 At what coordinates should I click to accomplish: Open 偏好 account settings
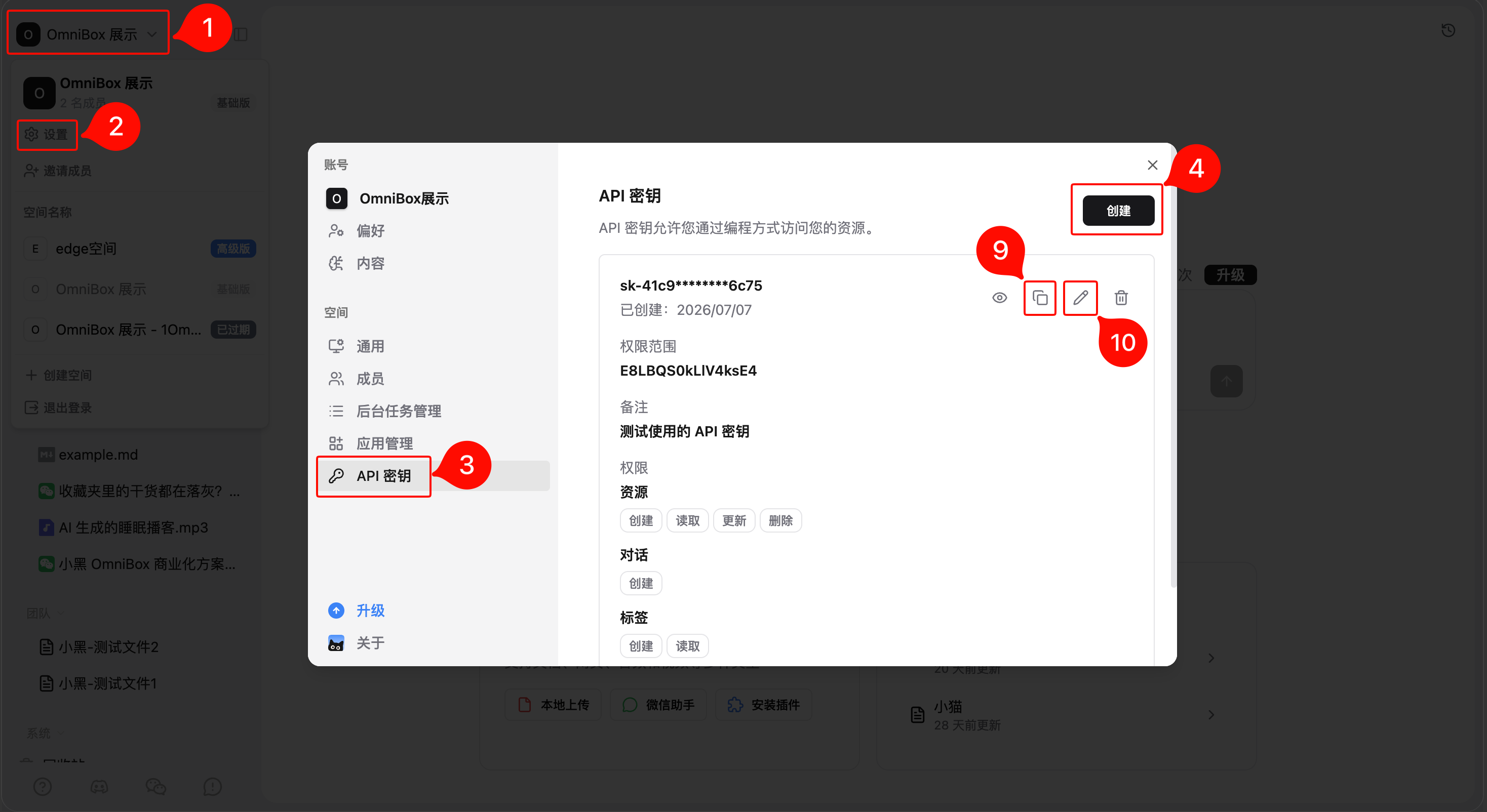pyautogui.click(x=434, y=231)
